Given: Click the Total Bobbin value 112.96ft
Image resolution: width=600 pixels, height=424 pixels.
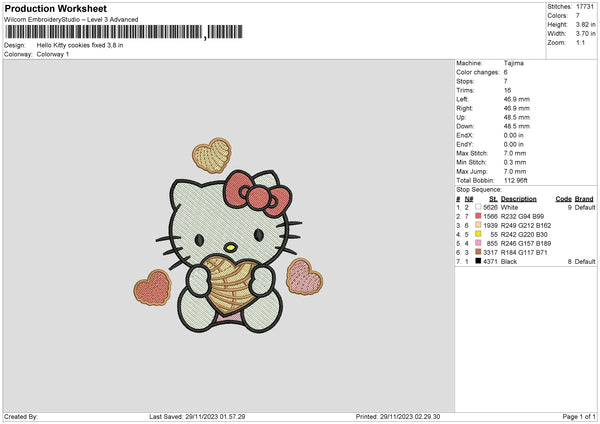Looking at the screenshot, I should [516, 180].
